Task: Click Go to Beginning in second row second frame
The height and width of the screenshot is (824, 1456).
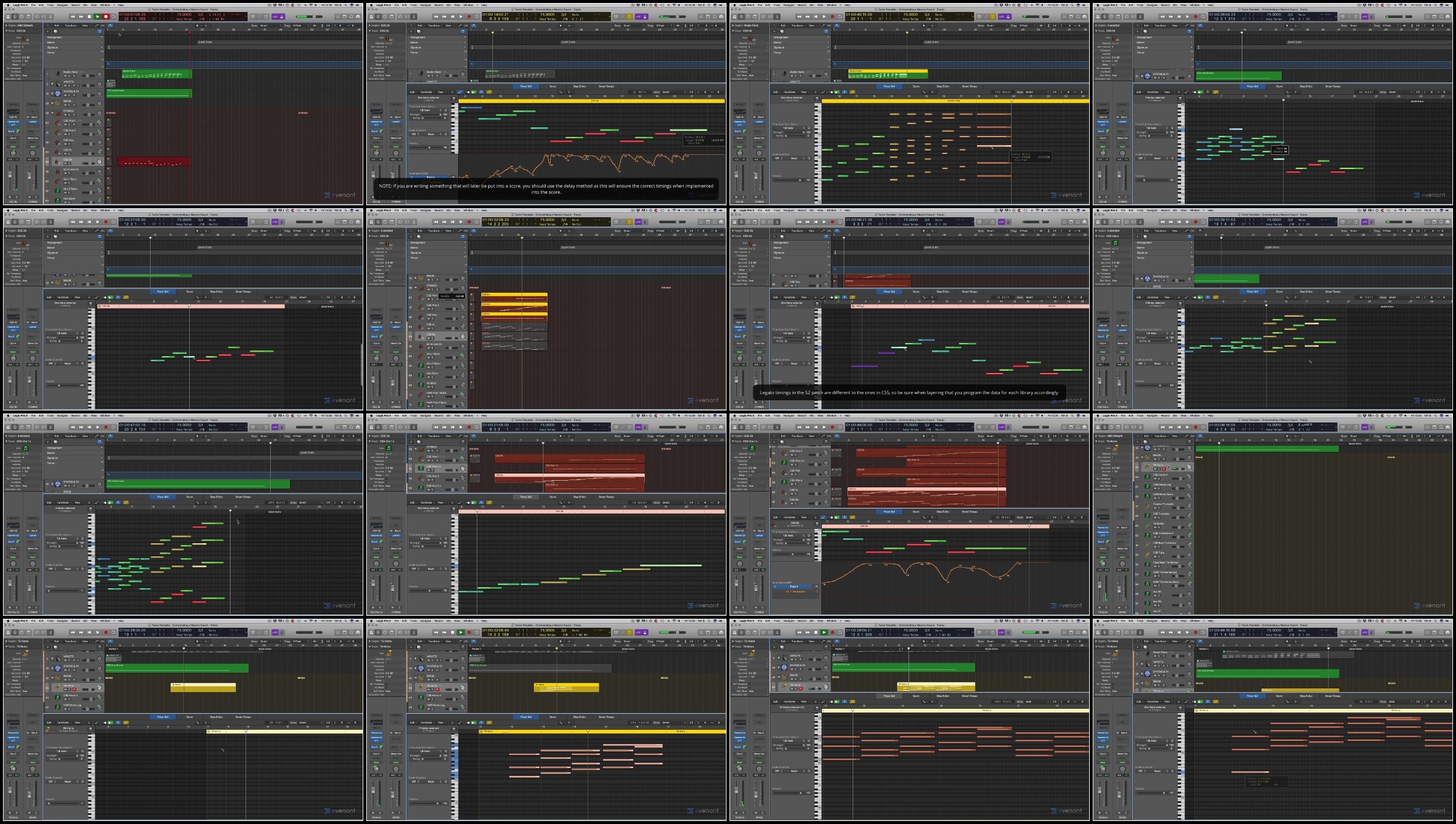Action: (452, 221)
